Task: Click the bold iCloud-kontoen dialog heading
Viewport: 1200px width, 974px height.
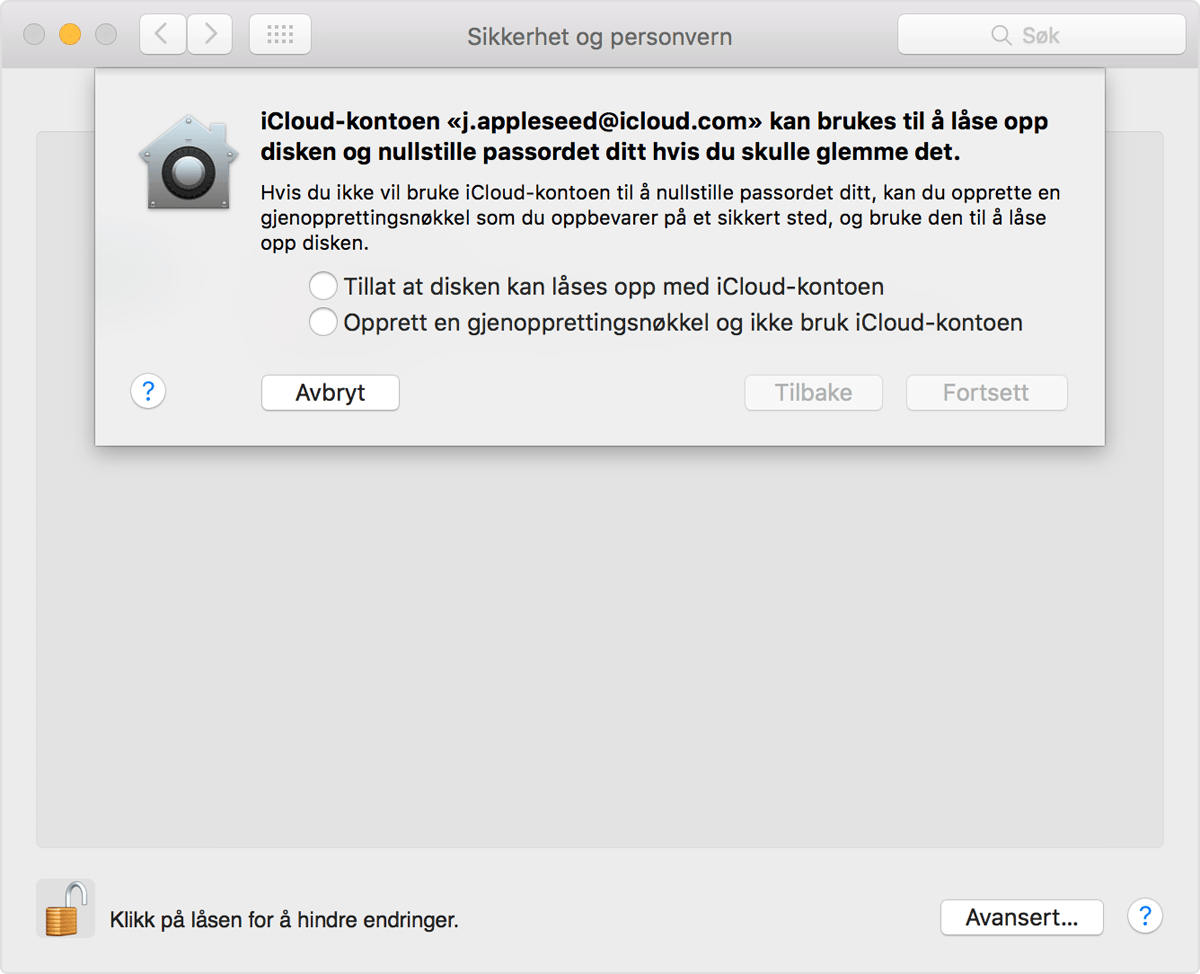Action: [x=654, y=137]
